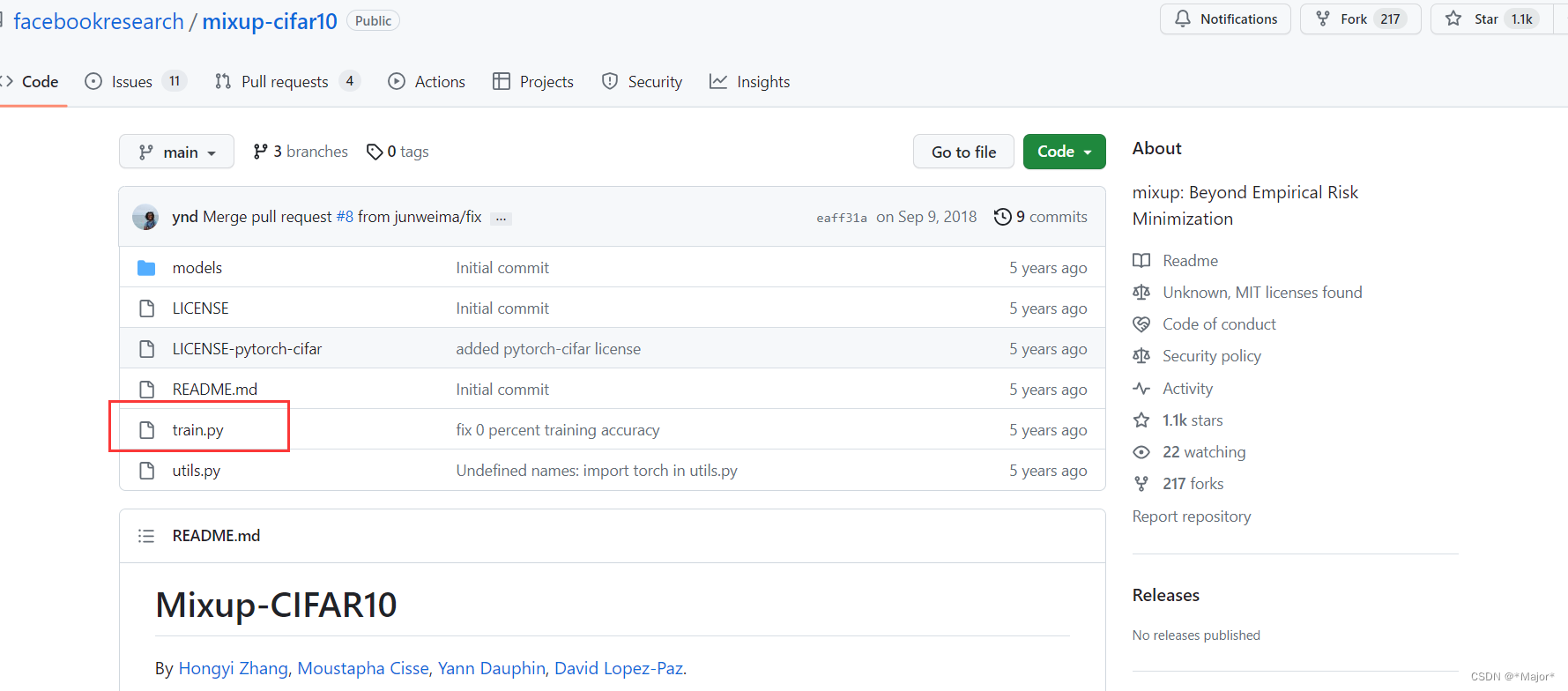Switch to the Projects tab
Viewport: 1568px width, 691px height.
pyautogui.click(x=533, y=82)
